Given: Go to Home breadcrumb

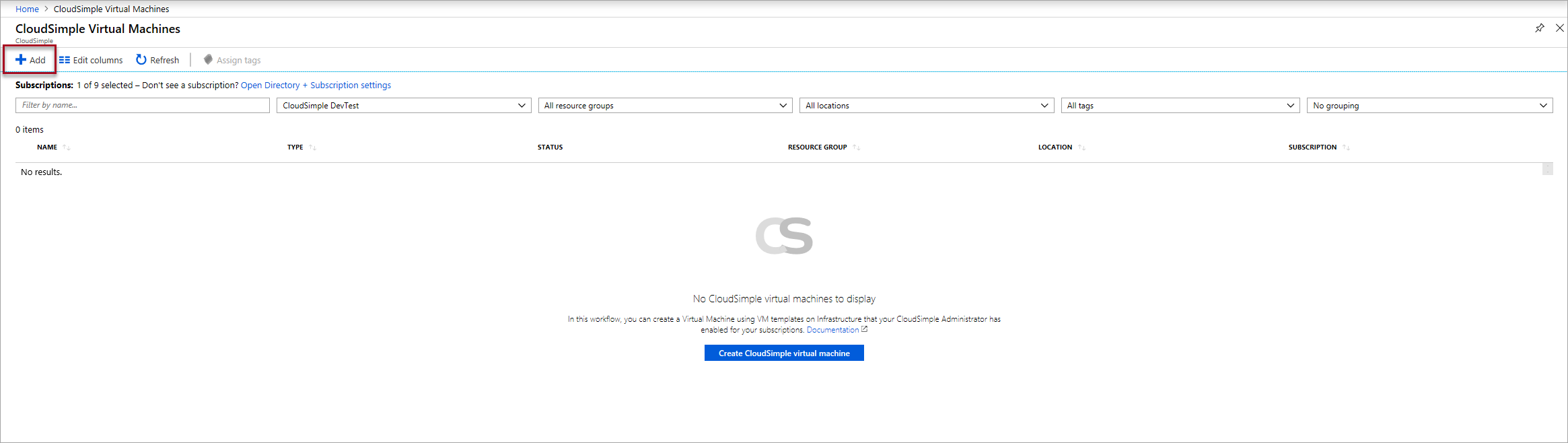Looking at the screenshot, I should click(27, 9).
